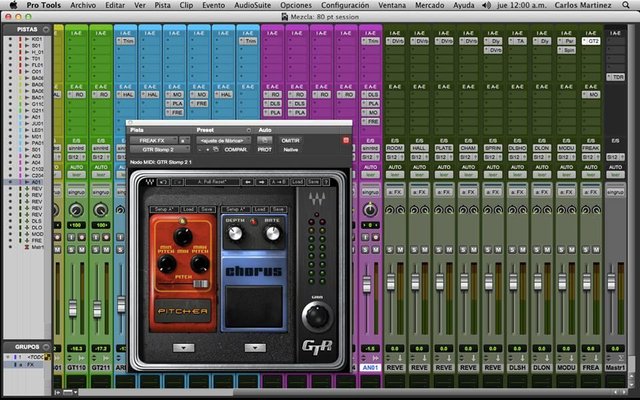
Task: Click the PROT button in plugin header
Action: coord(264,150)
